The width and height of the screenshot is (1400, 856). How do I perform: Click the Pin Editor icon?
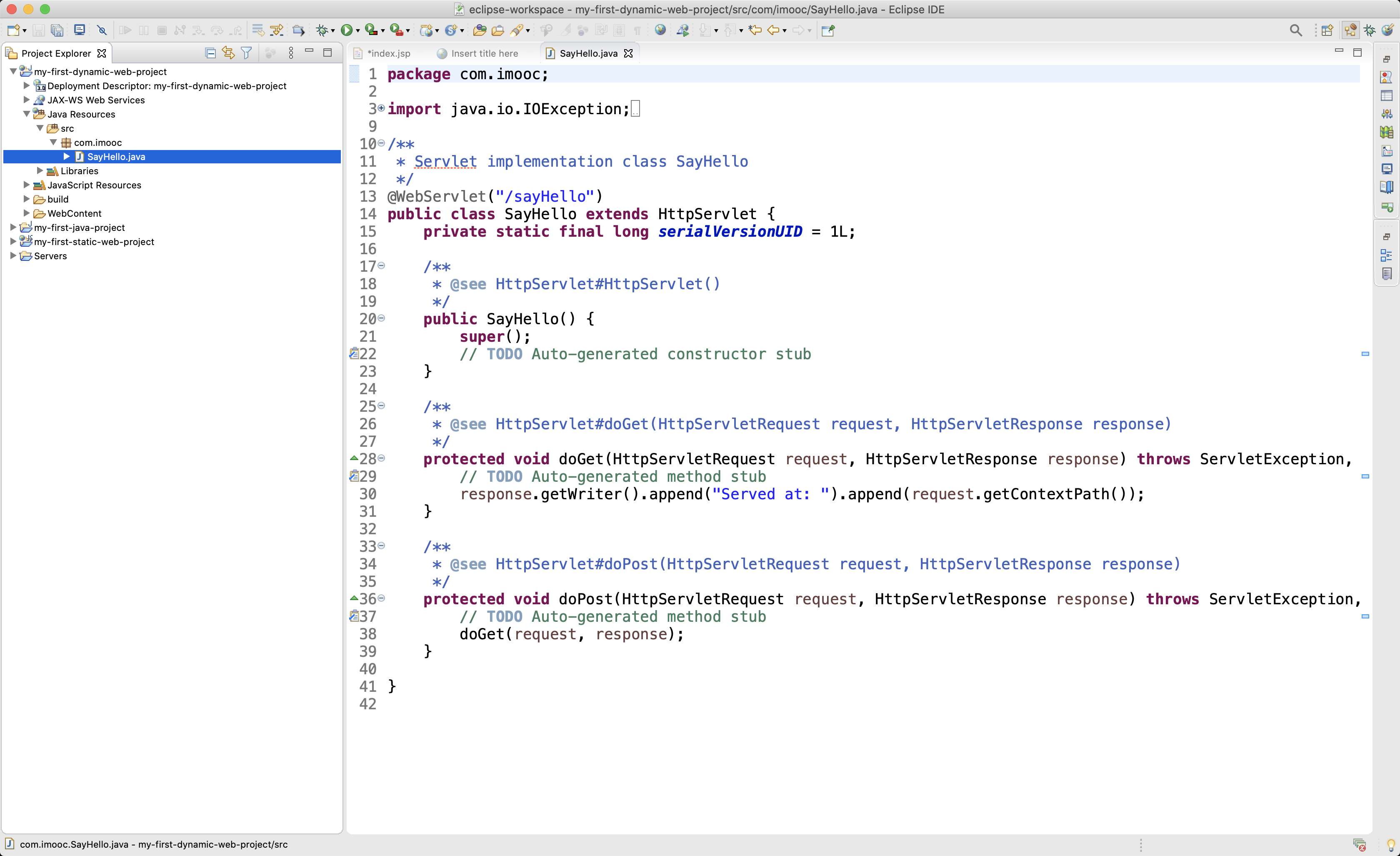828,30
